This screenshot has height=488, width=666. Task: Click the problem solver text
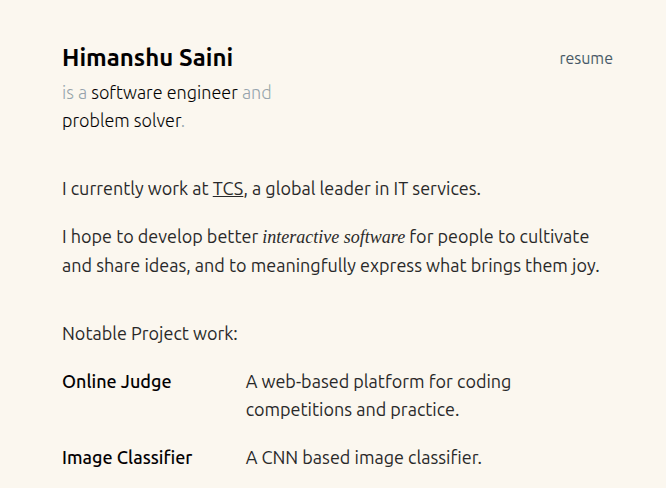(x=122, y=121)
